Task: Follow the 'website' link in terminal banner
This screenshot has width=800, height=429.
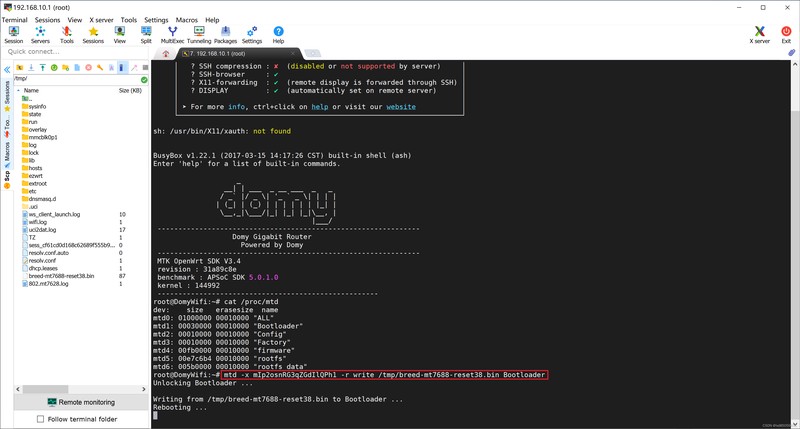Action: point(401,107)
